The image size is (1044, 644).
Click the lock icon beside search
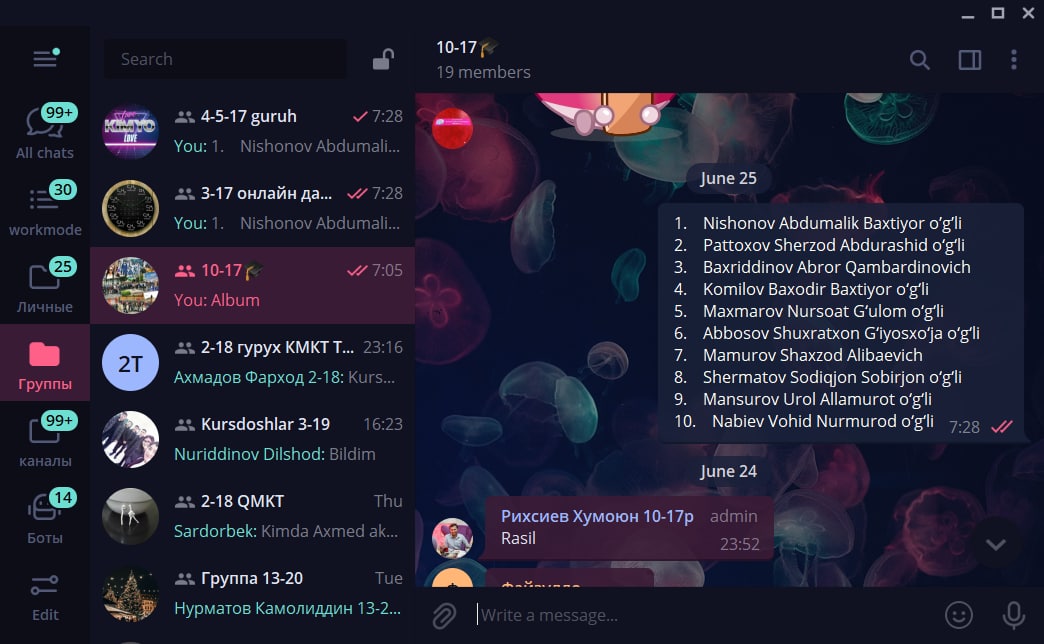[383, 59]
